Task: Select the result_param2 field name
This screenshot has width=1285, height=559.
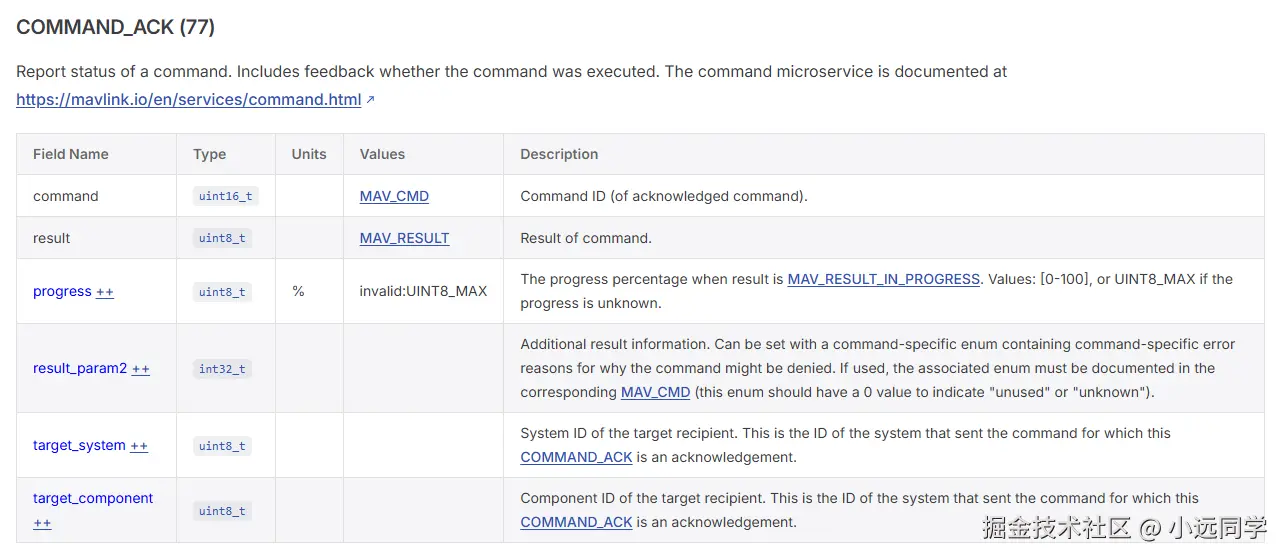Action: 80,369
